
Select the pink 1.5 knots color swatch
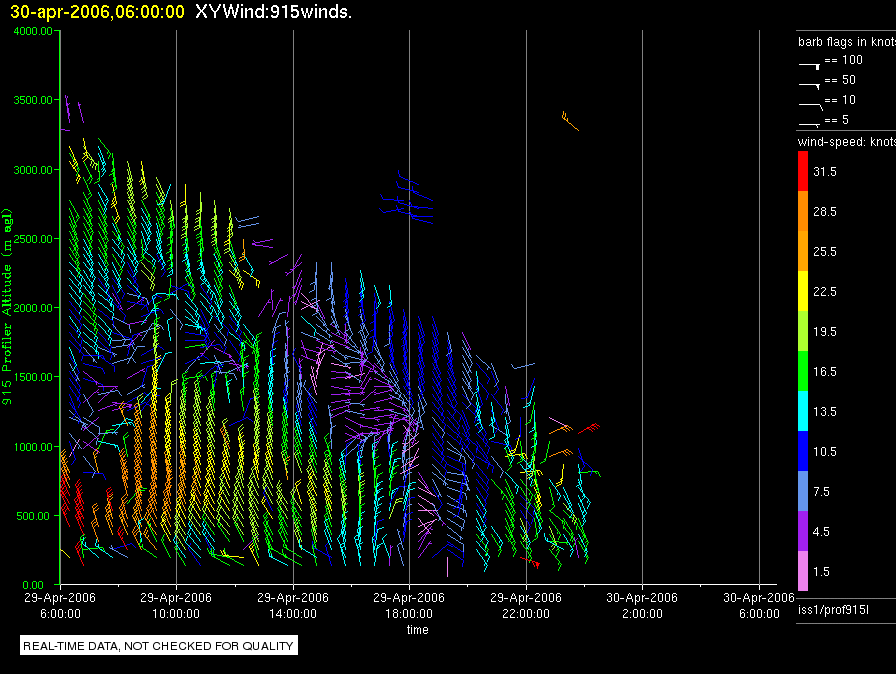(802, 571)
